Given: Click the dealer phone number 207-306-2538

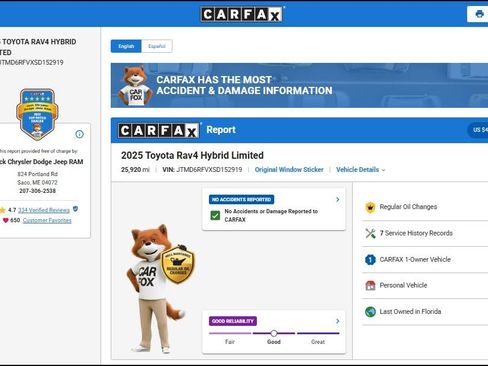Looking at the screenshot, I should pyautogui.click(x=37, y=191).
